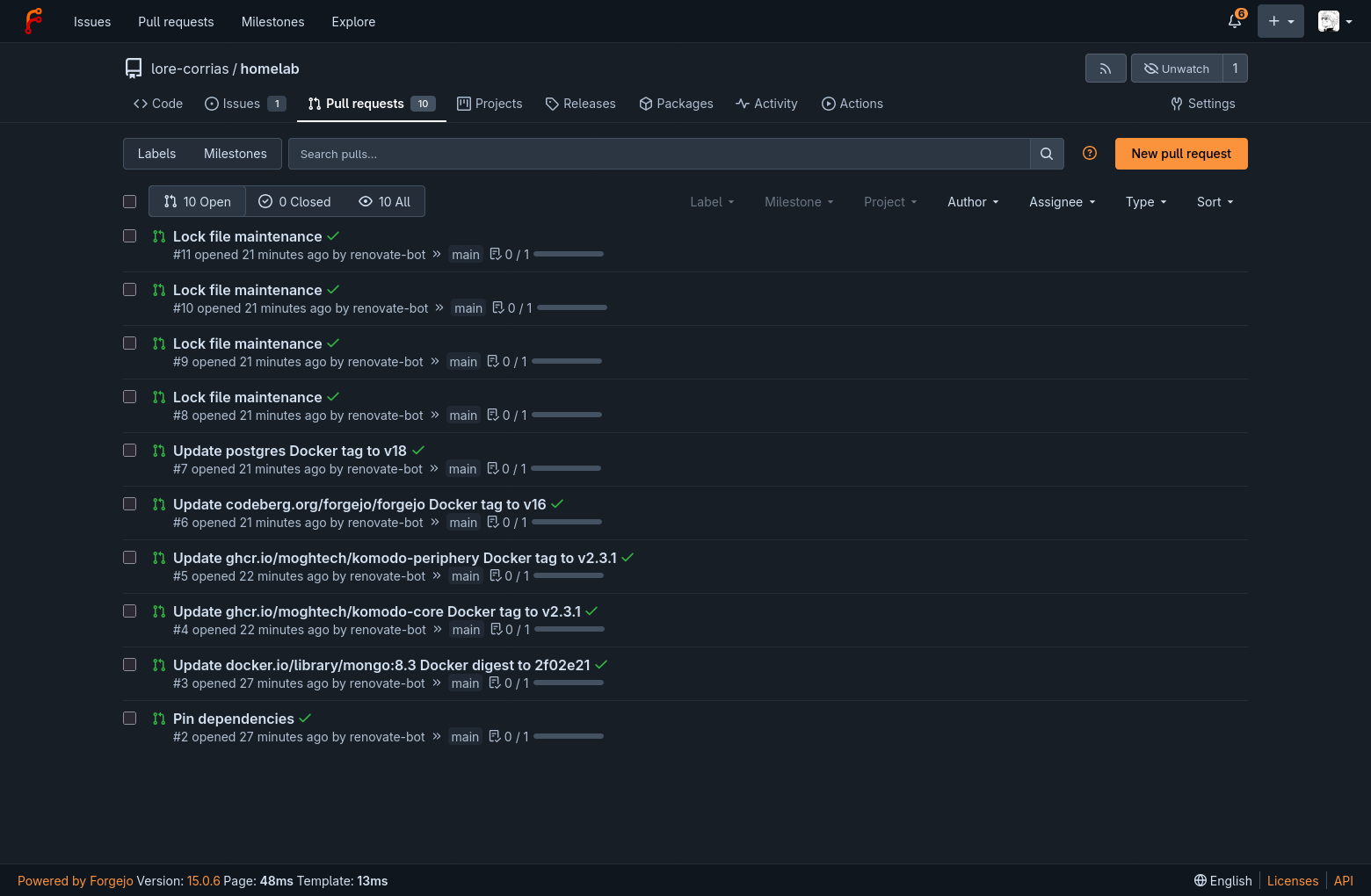Screen dimensions: 1371x896
Task: Click progress bar of PR #11
Action: click(x=569, y=254)
